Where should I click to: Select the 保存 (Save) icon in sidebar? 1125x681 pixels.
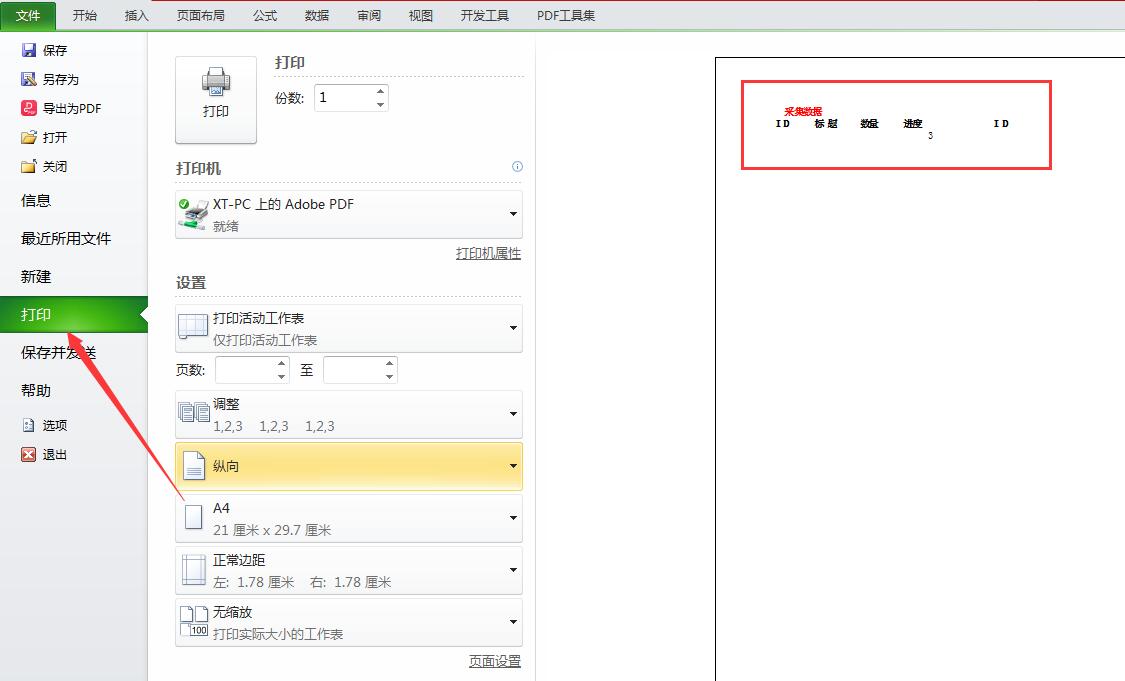(x=26, y=50)
